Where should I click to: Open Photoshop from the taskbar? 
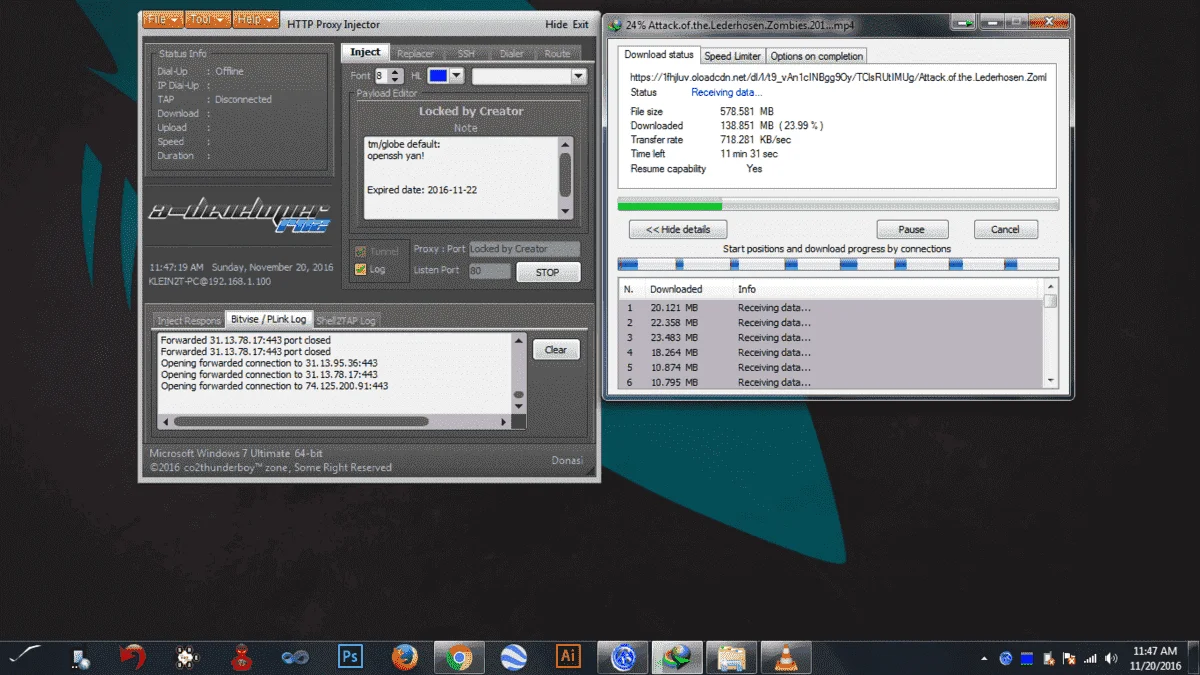coord(351,657)
